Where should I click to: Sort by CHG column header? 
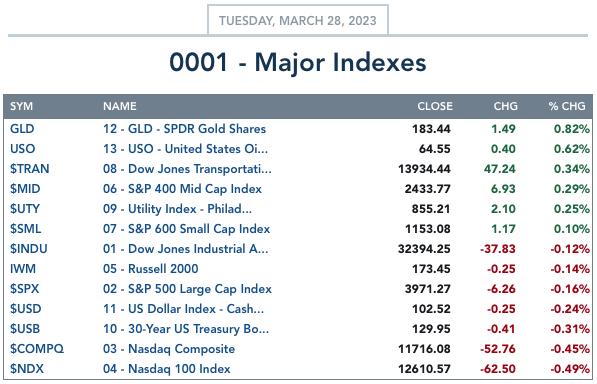pos(506,106)
